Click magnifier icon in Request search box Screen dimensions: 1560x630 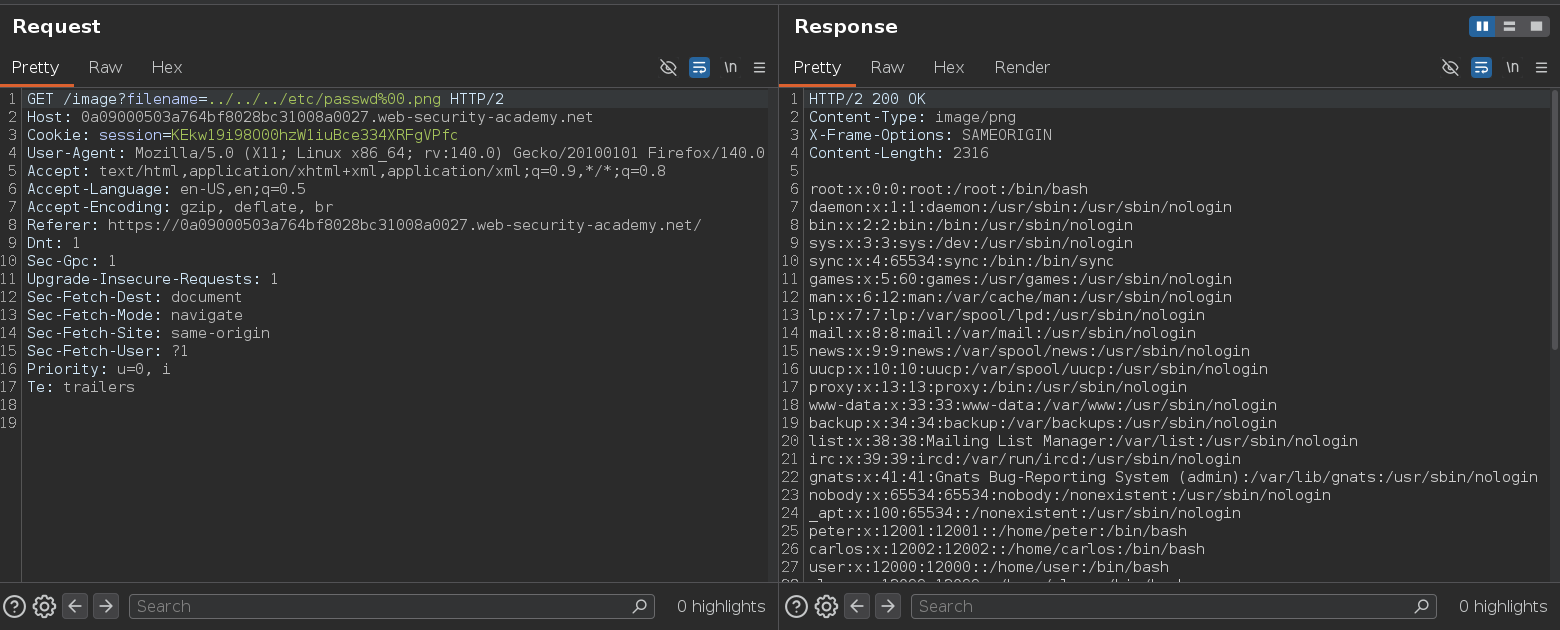[640, 606]
